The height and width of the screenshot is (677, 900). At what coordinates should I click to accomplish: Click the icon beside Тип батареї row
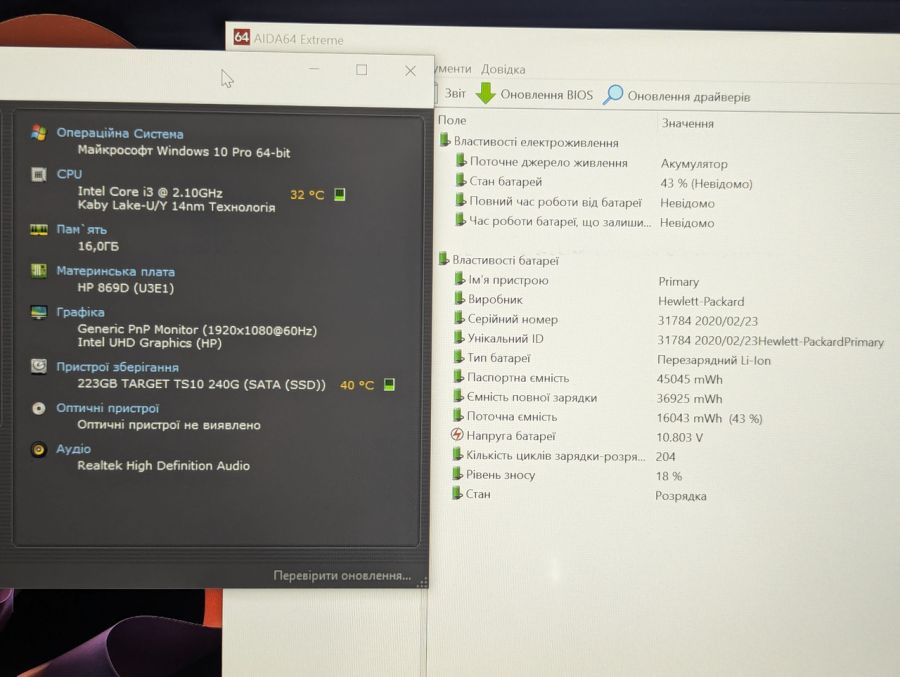(x=458, y=357)
